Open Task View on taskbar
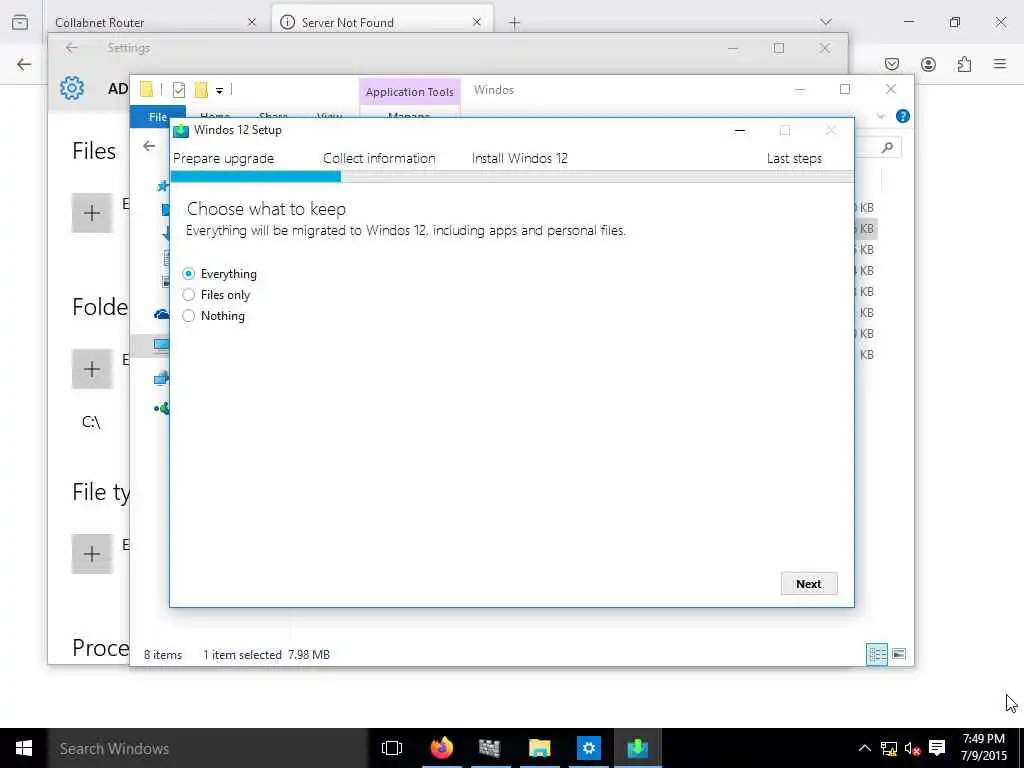The width and height of the screenshot is (1024, 768). tap(392, 748)
